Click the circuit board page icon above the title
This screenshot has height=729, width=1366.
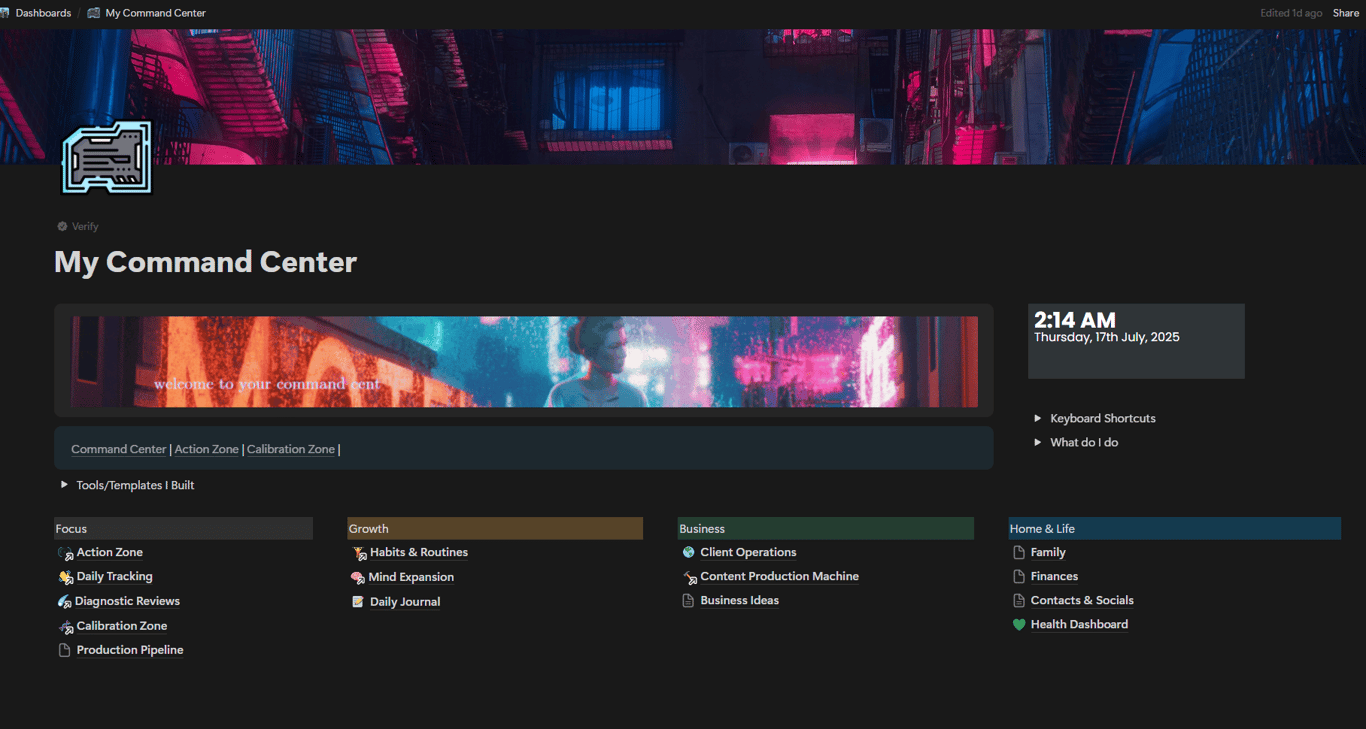click(x=106, y=157)
